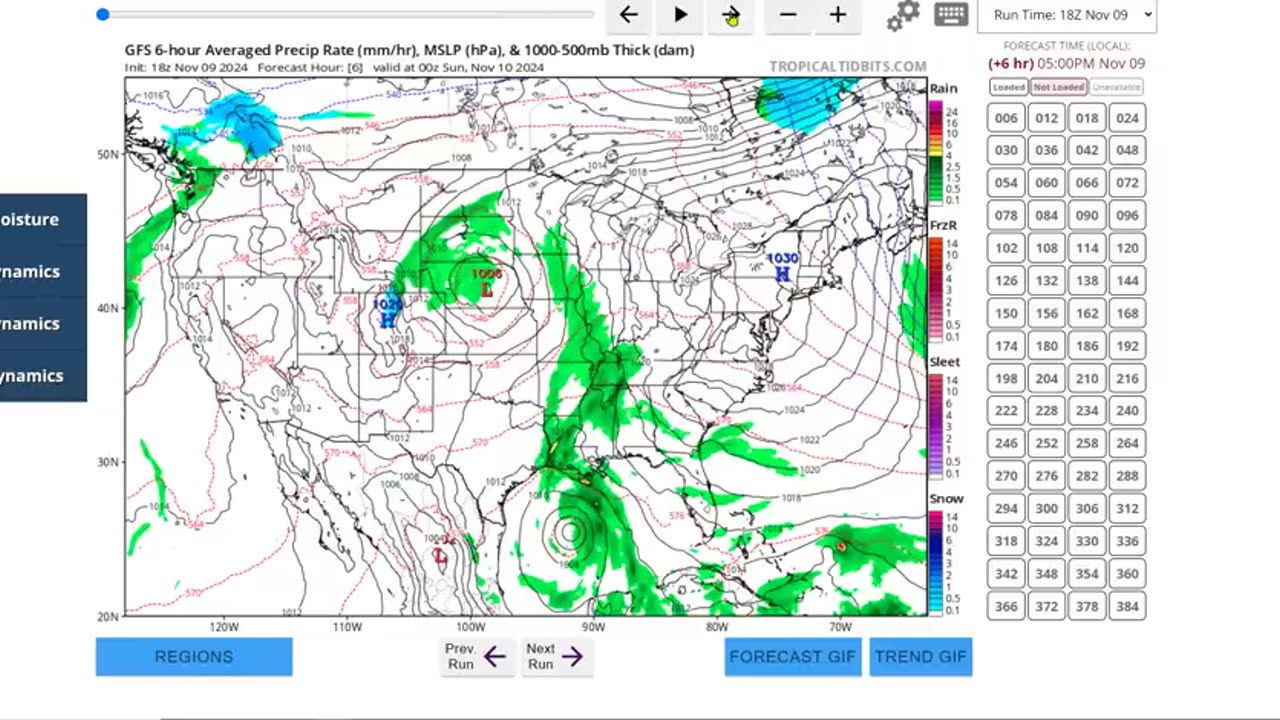This screenshot has height=720, width=1280.
Task: Select forecast hour 156
Action: click(1047, 313)
